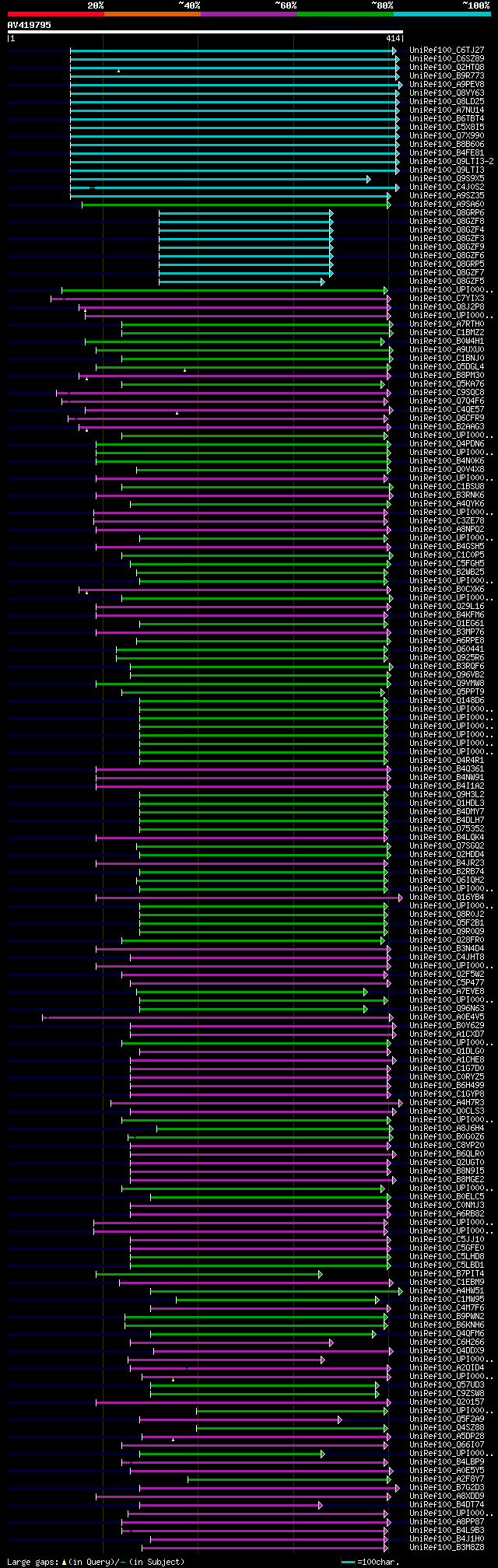This screenshot has height=1568, width=498.
Task: Click the green alignment bar for A9SA60
Action: point(237,205)
